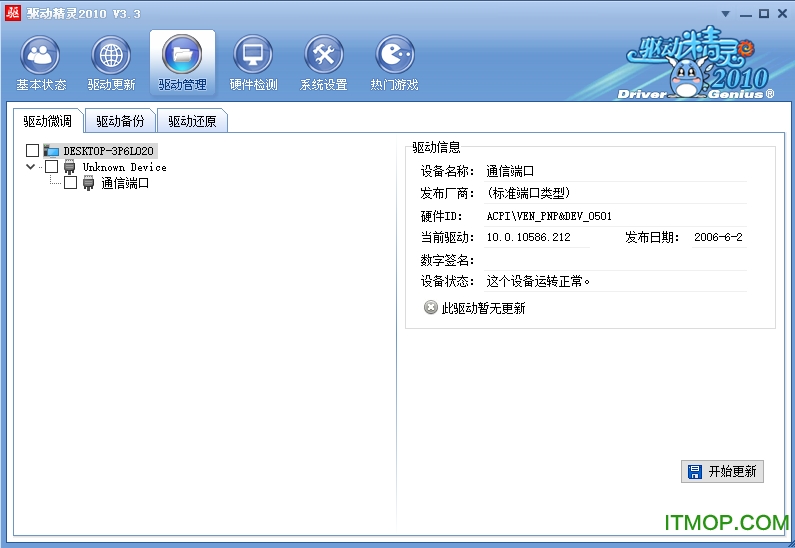This screenshot has width=795, height=548.
Task: Select the 驱动管理 folder icon
Action: tap(182, 54)
